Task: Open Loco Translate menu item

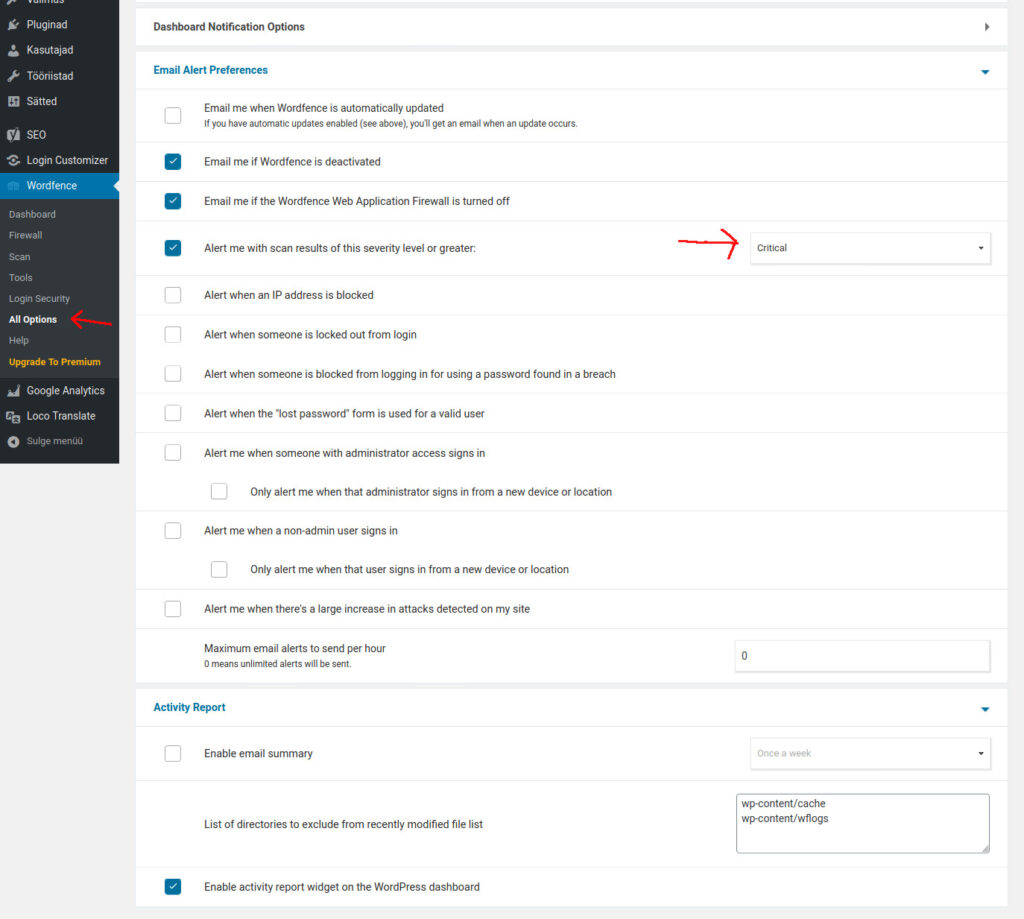Action: pos(59,416)
